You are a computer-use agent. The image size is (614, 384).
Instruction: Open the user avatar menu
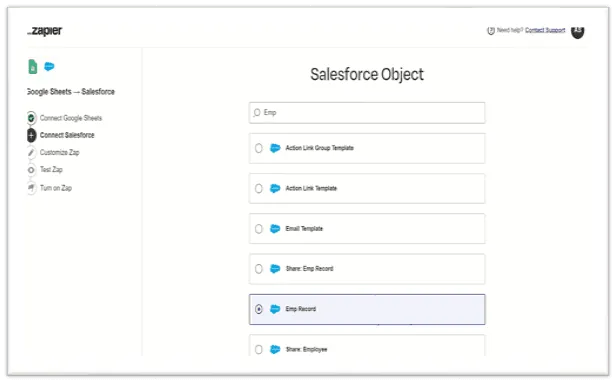[x=577, y=31]
